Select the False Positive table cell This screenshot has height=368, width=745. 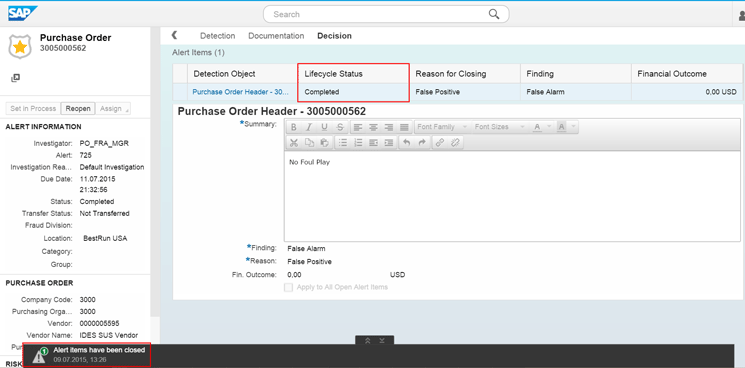tap(465, 92)
